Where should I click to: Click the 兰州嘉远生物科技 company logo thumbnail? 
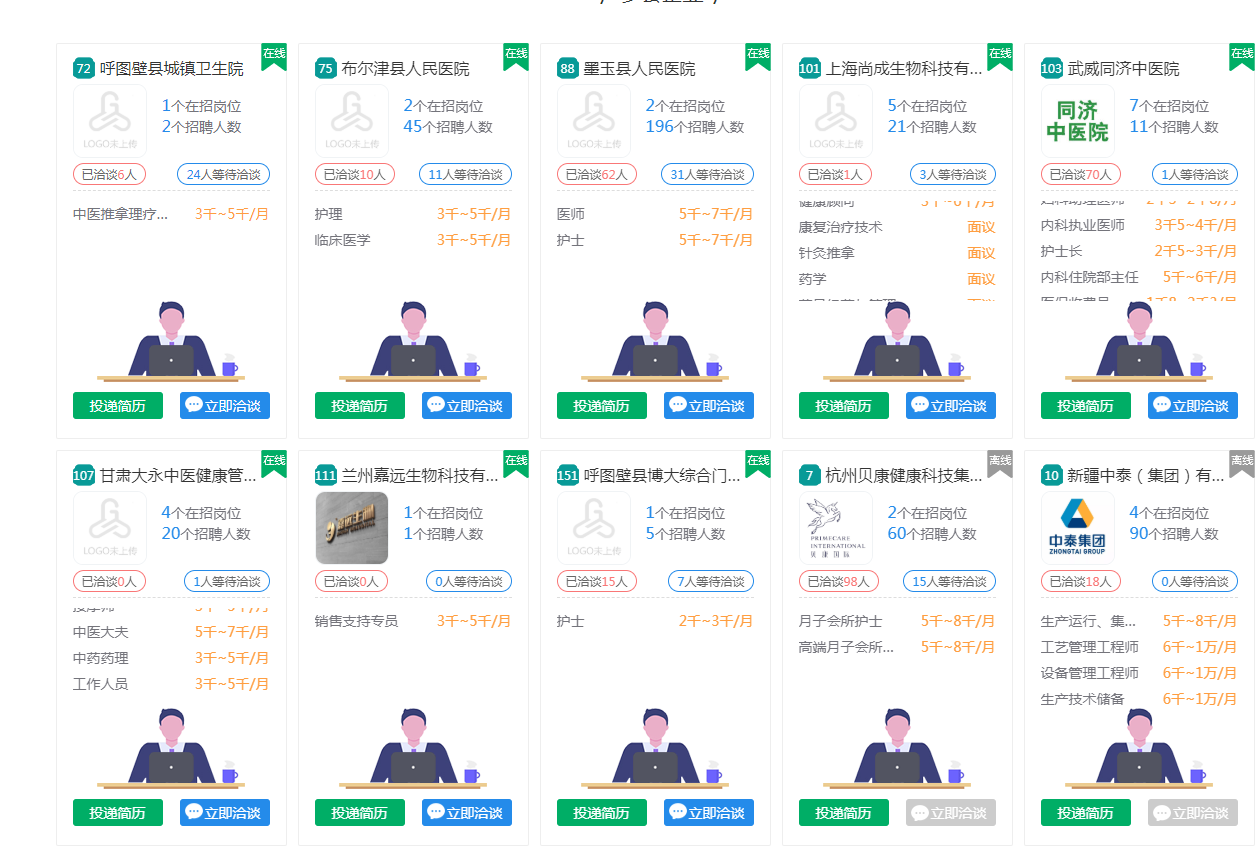(x=352, y=527)
